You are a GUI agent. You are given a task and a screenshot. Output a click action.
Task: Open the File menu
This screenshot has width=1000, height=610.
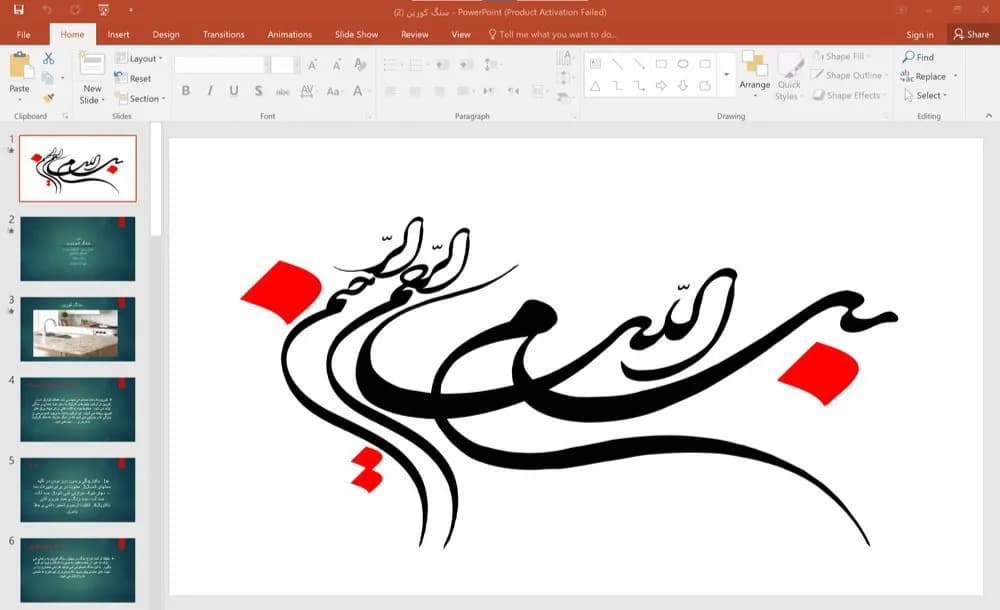tap(24, 34)
